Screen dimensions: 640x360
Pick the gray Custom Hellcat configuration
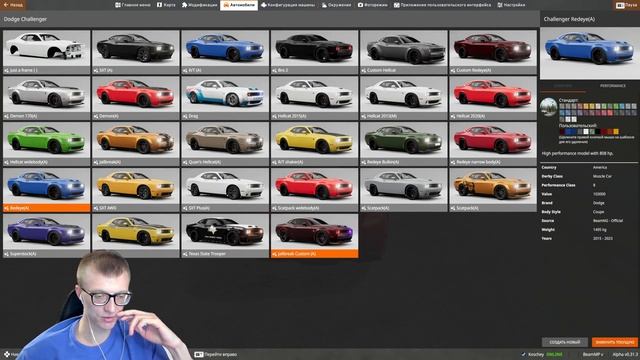pos(404,52)
